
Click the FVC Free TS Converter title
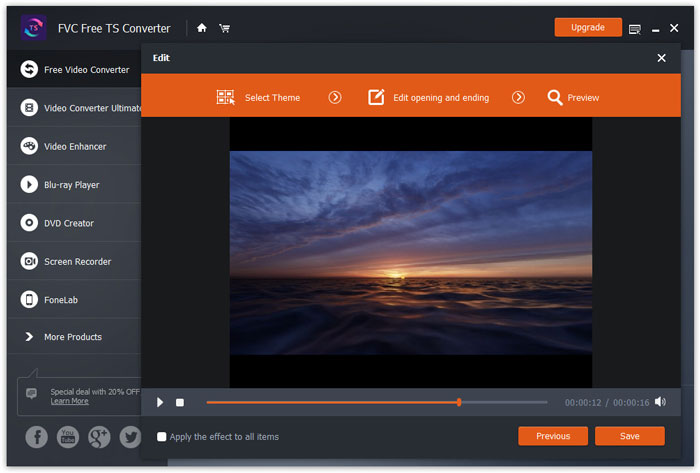tap(114, 29)
